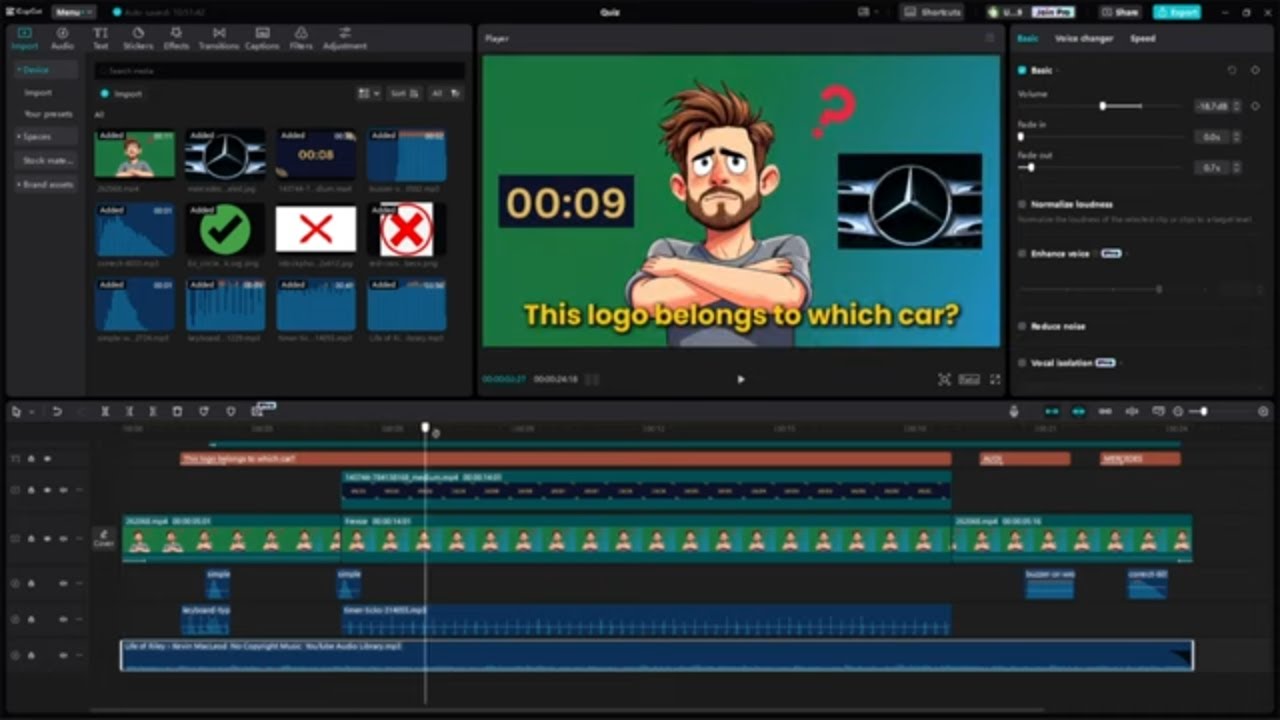Screen dimensions: 1280x720
Task: Select the green checkmark image thumbnail
Action: coord(225,229)
